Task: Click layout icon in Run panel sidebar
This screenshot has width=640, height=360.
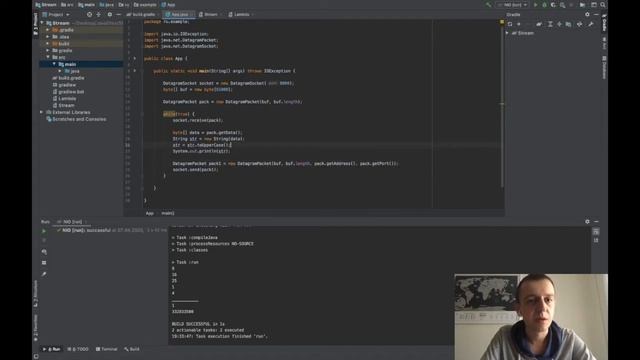Action: [x=44, y=263]
